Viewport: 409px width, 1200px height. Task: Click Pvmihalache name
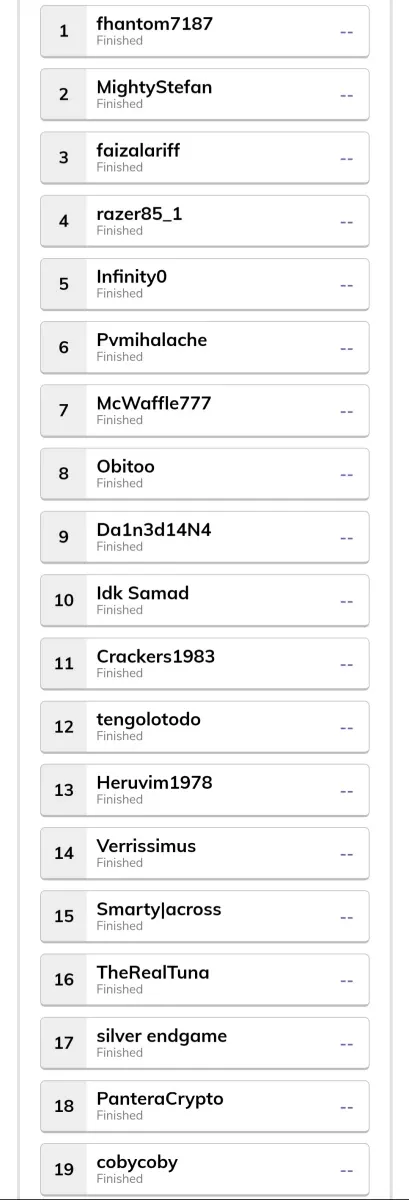click(152, 340)
